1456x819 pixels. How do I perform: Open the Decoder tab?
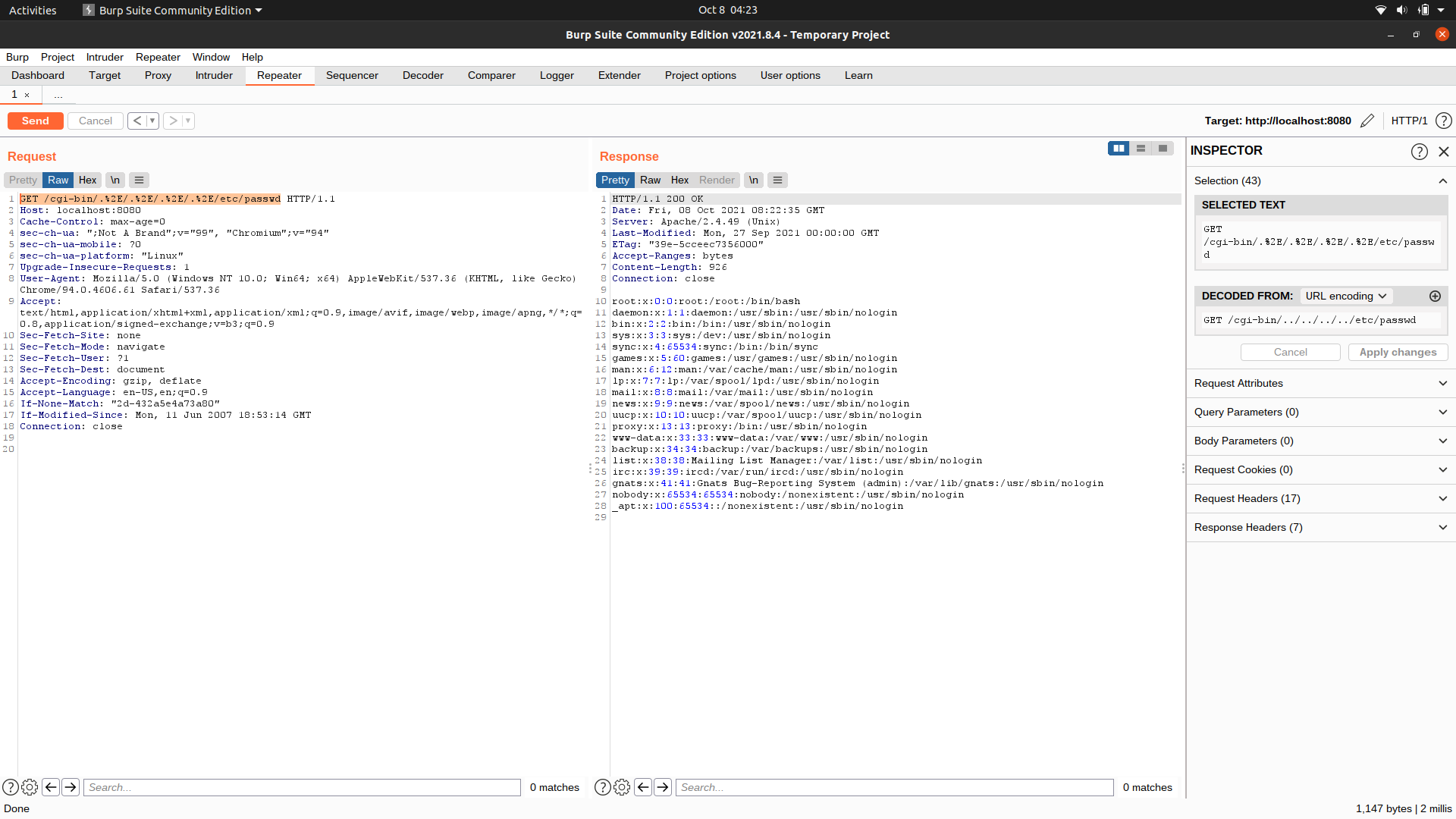423,75
